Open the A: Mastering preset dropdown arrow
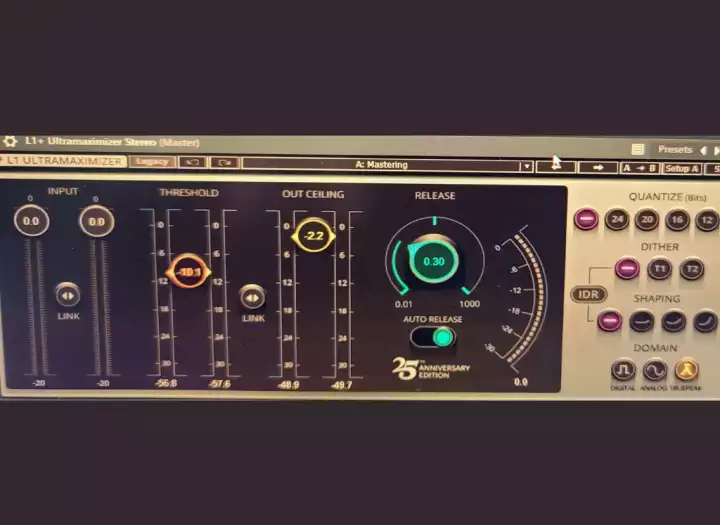720x525 pixels. [526, 166]
